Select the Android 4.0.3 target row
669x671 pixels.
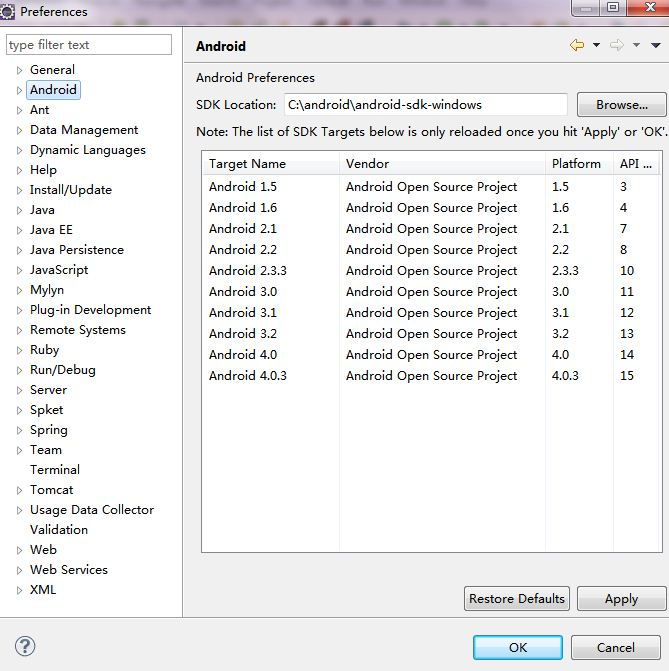coord(432,375)
